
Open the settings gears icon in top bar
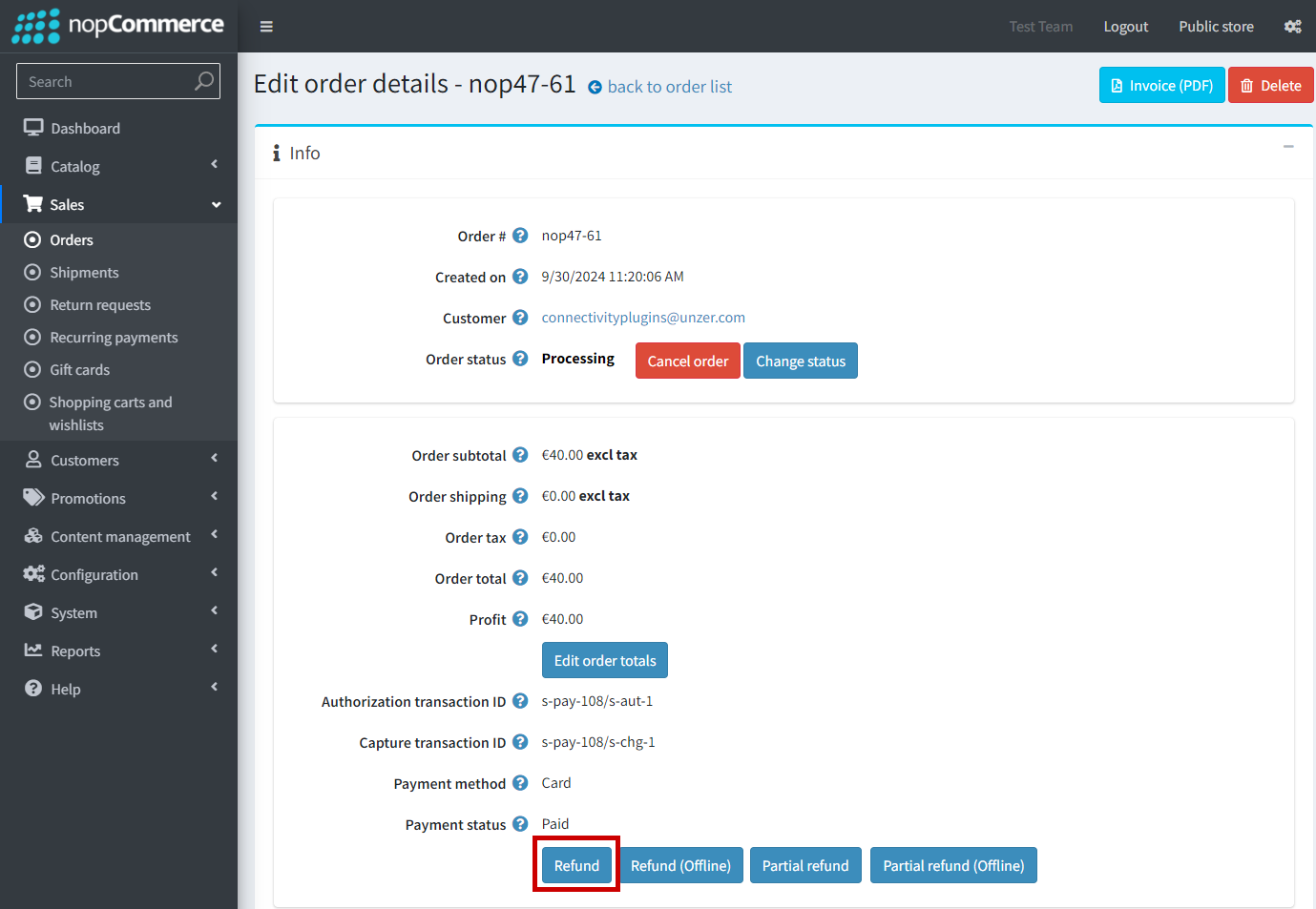pos(1292,27)
